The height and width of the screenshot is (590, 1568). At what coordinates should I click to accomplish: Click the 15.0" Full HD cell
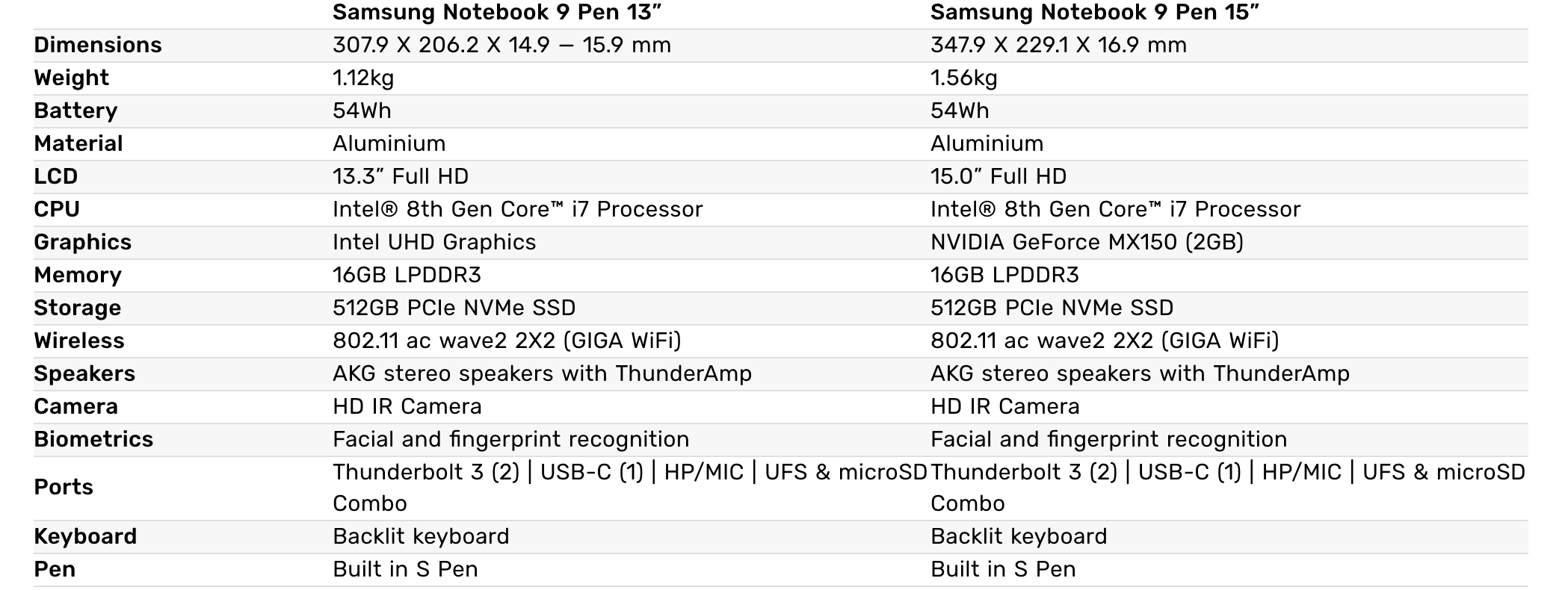click(x=998, y=176)
